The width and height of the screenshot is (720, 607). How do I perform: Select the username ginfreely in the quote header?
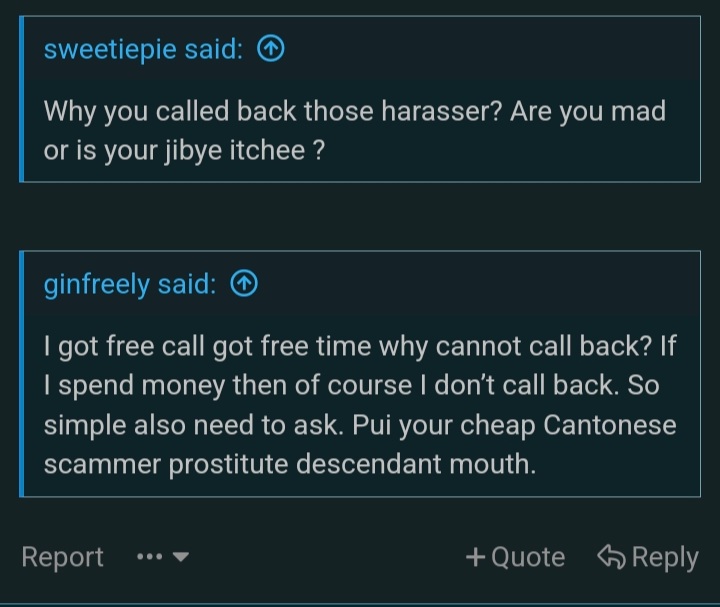click(97, 285)
